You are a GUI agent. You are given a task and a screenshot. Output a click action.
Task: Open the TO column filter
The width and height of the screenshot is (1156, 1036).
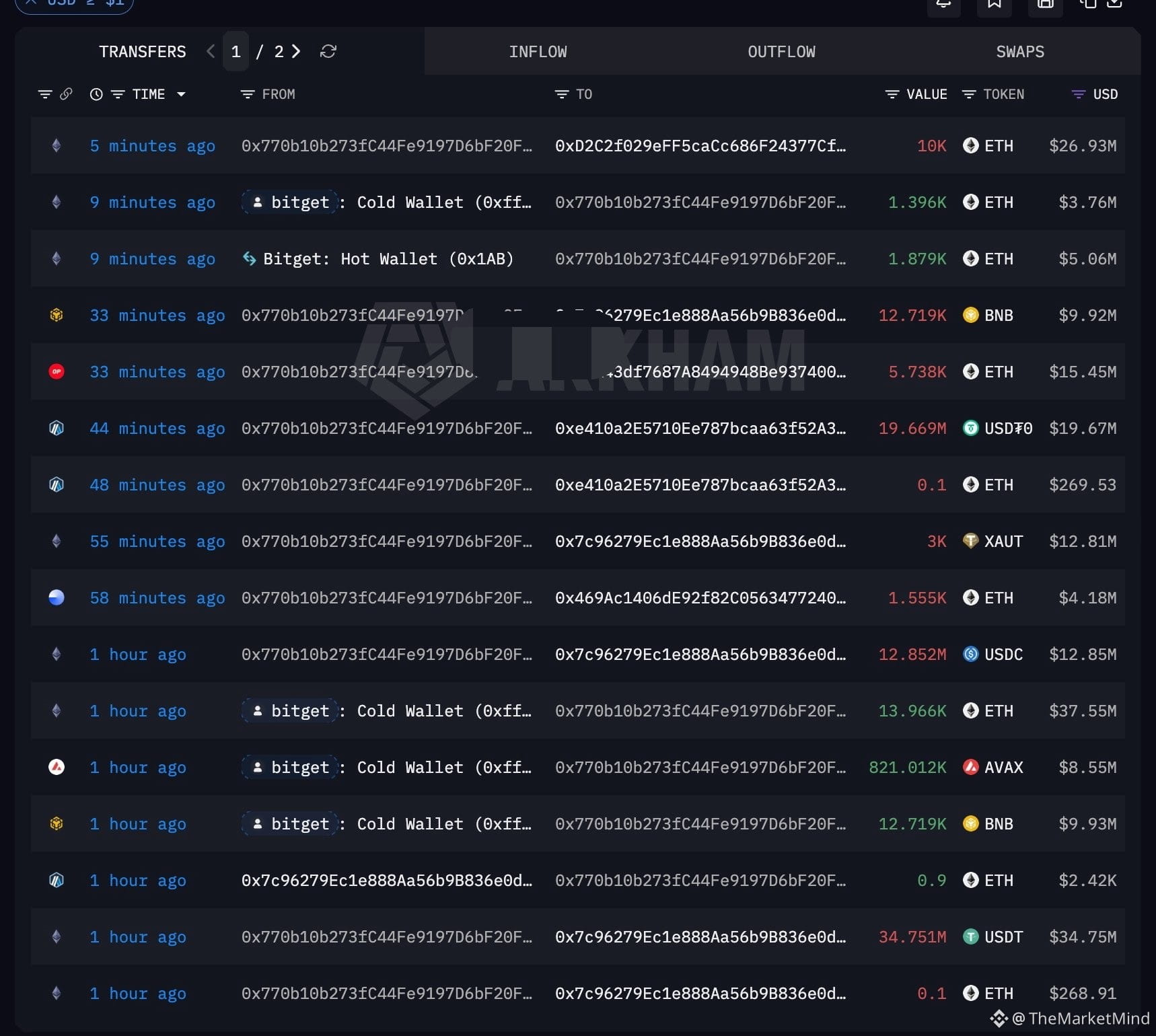pos(562,94)
